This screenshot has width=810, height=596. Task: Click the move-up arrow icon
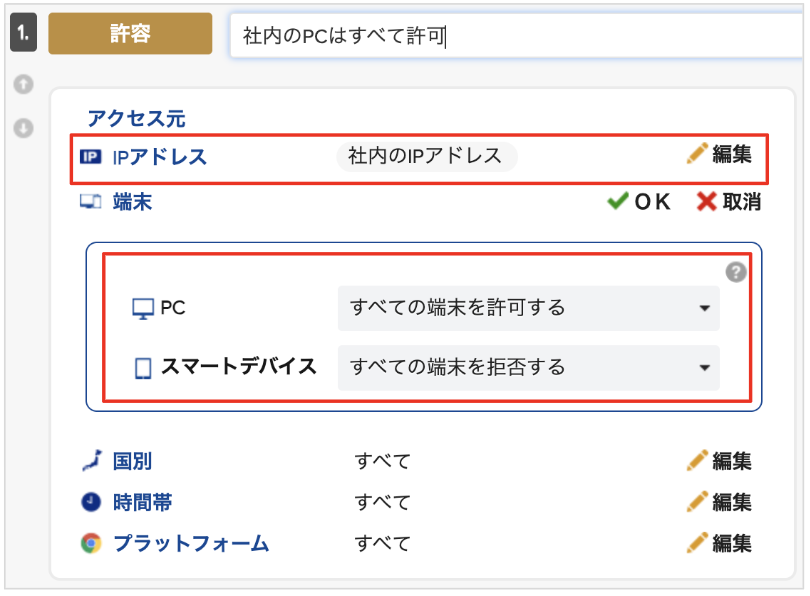[x=23, y=84]
